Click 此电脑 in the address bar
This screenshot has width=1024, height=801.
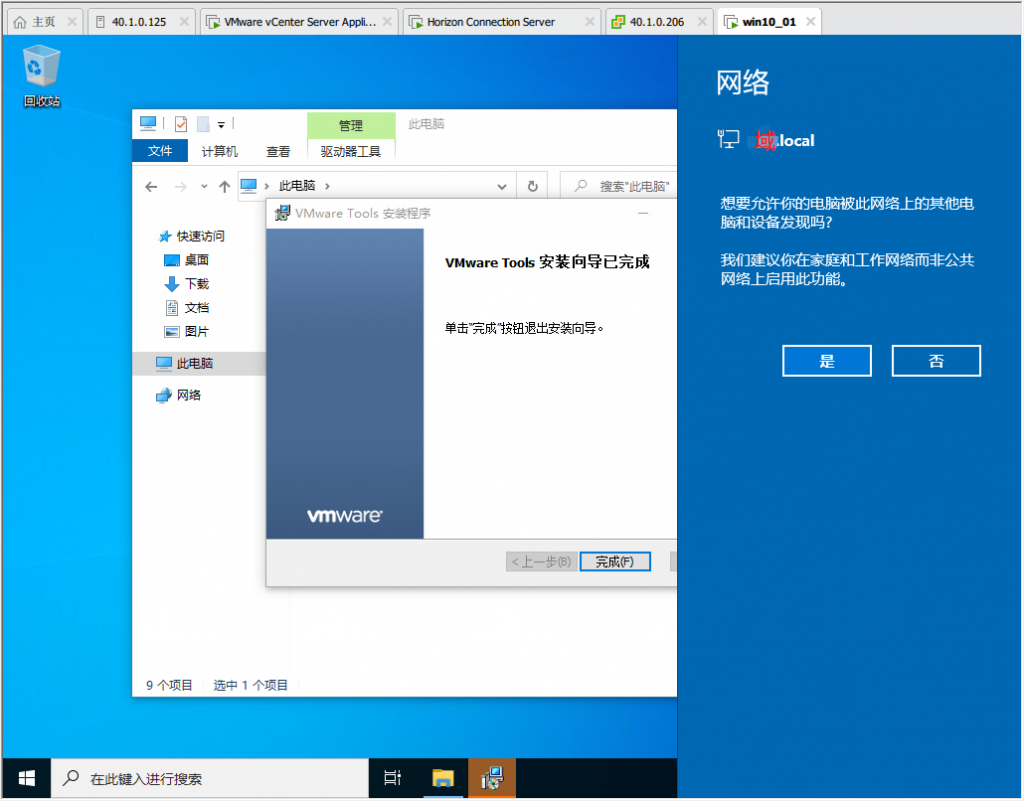click(x=297, y=186)
